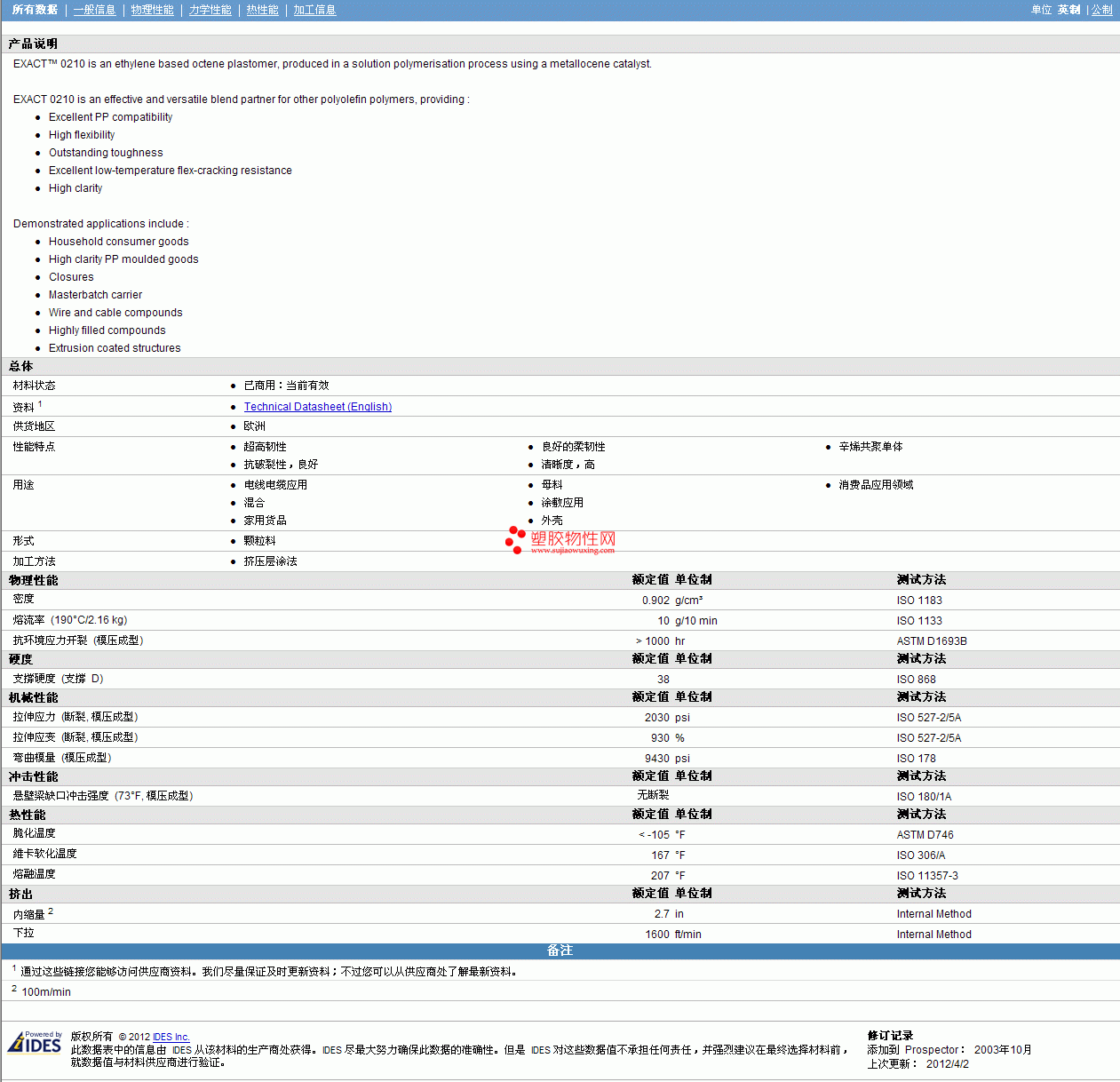Select the "Excellent PP compatibility" bullet

[110, 117]
